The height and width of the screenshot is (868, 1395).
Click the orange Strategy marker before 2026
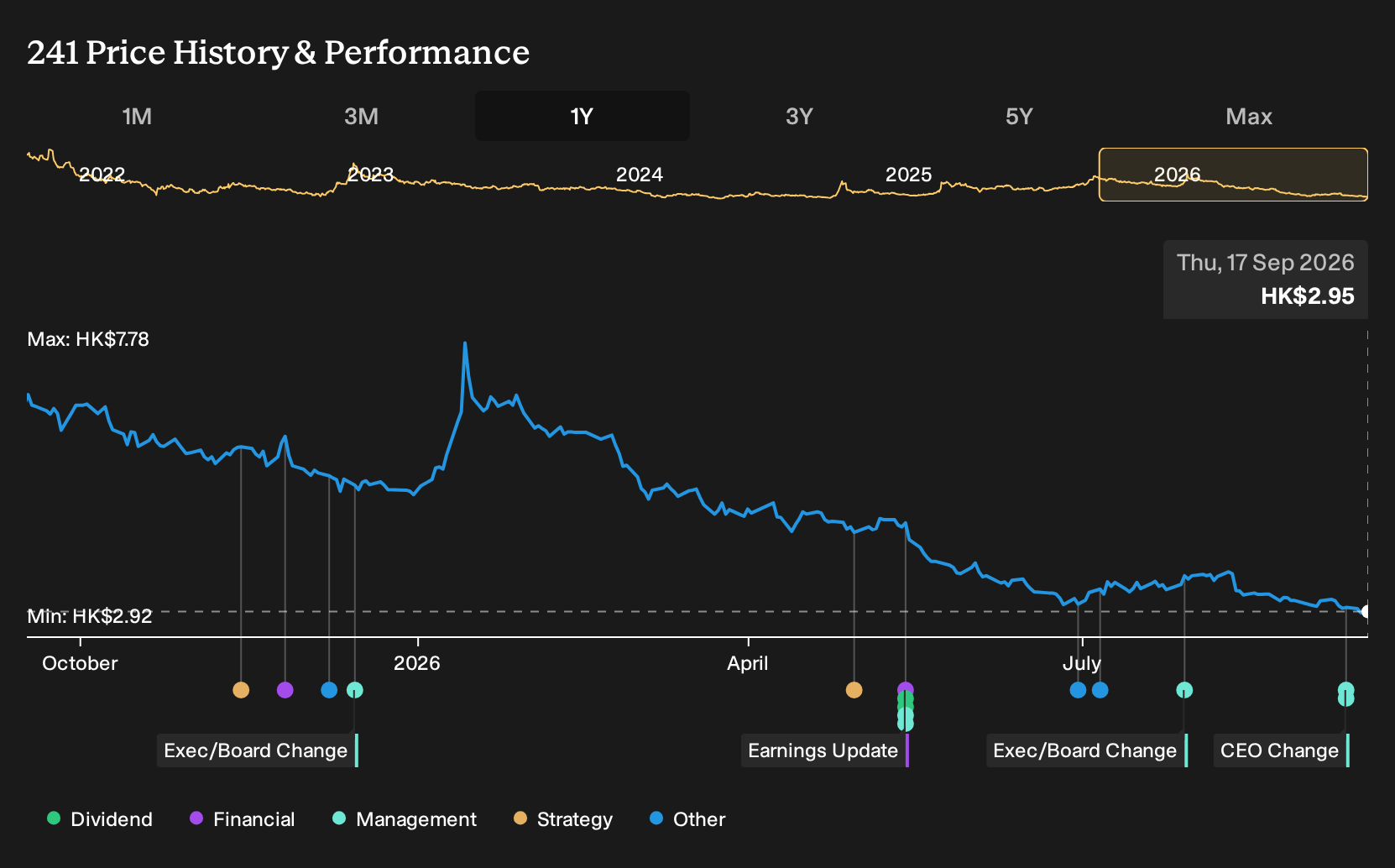pos(241,690)
